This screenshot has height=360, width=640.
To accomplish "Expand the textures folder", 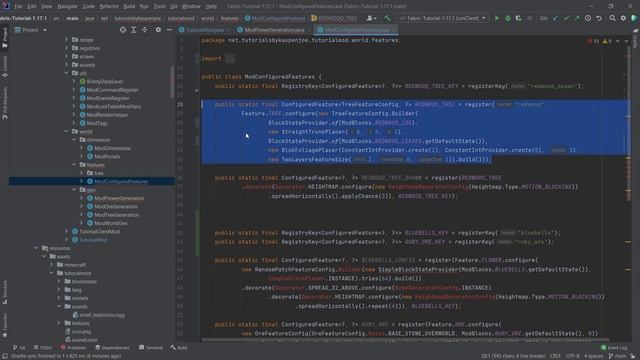I will (x=59, y=323).
